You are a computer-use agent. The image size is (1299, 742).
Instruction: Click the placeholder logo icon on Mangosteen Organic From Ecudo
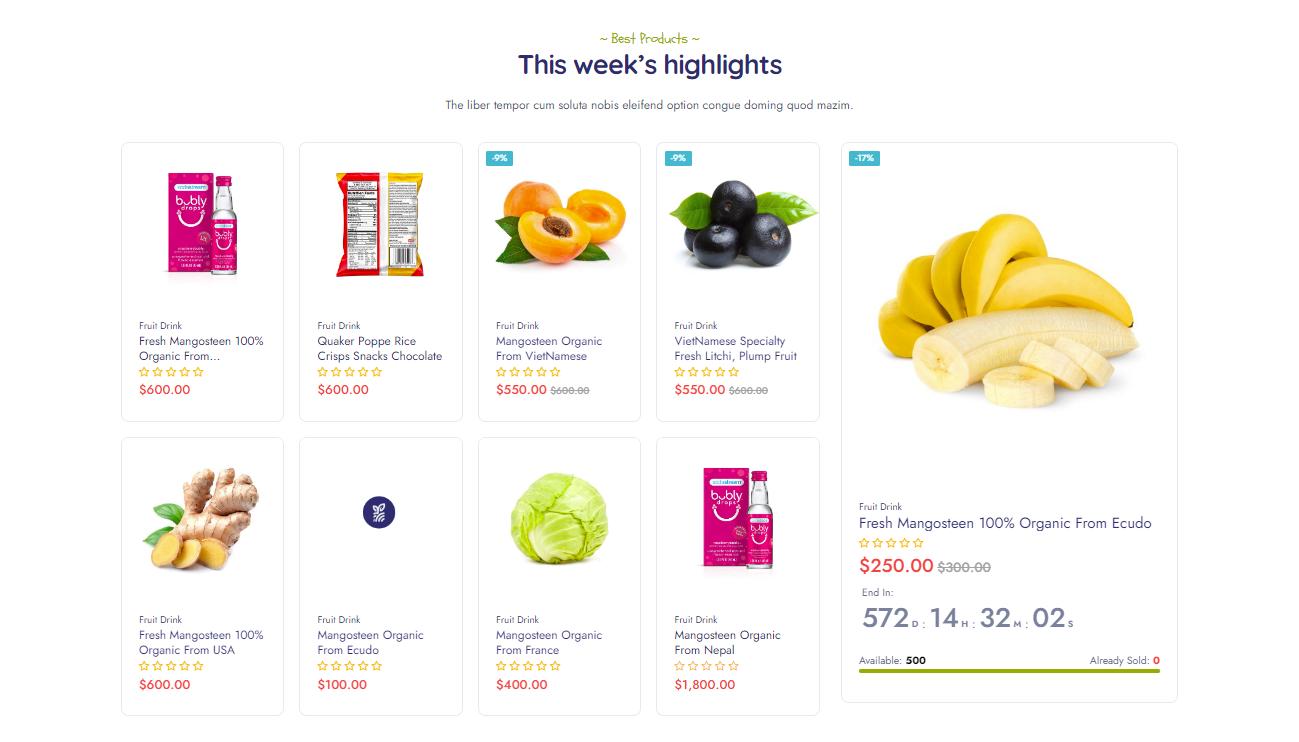(379, 513)
